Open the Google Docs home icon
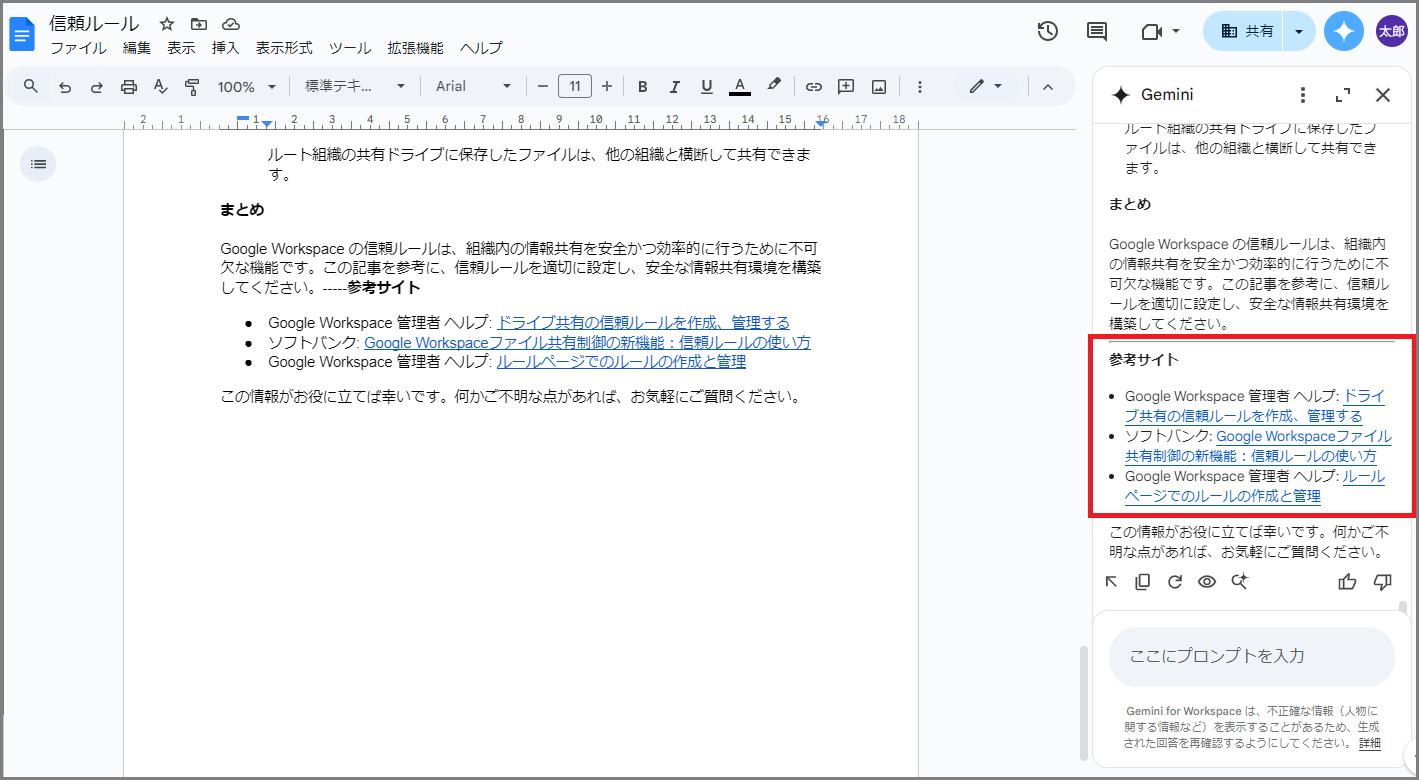The width and height of the screenshot is (1419, 780). pos(22,35)
